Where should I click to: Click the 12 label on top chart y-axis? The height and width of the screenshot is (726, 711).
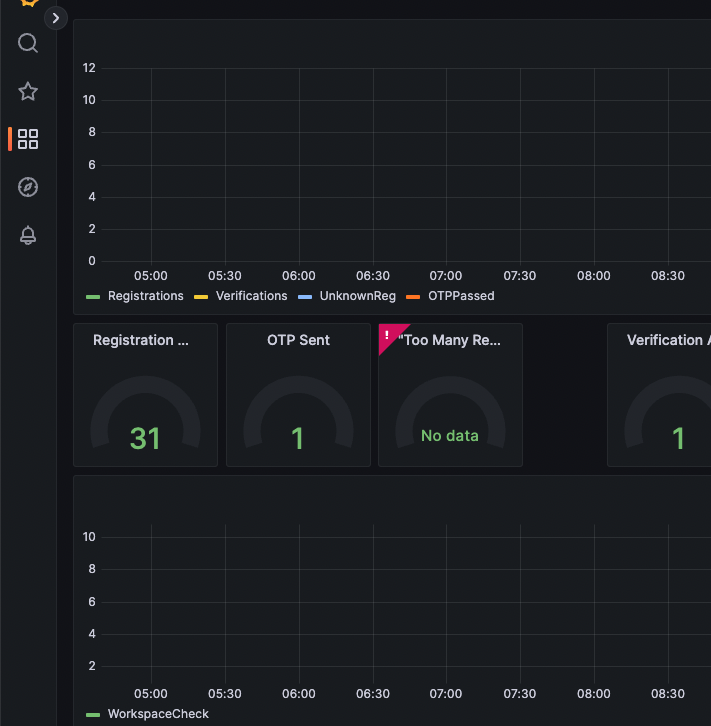(x=89, y=68)
